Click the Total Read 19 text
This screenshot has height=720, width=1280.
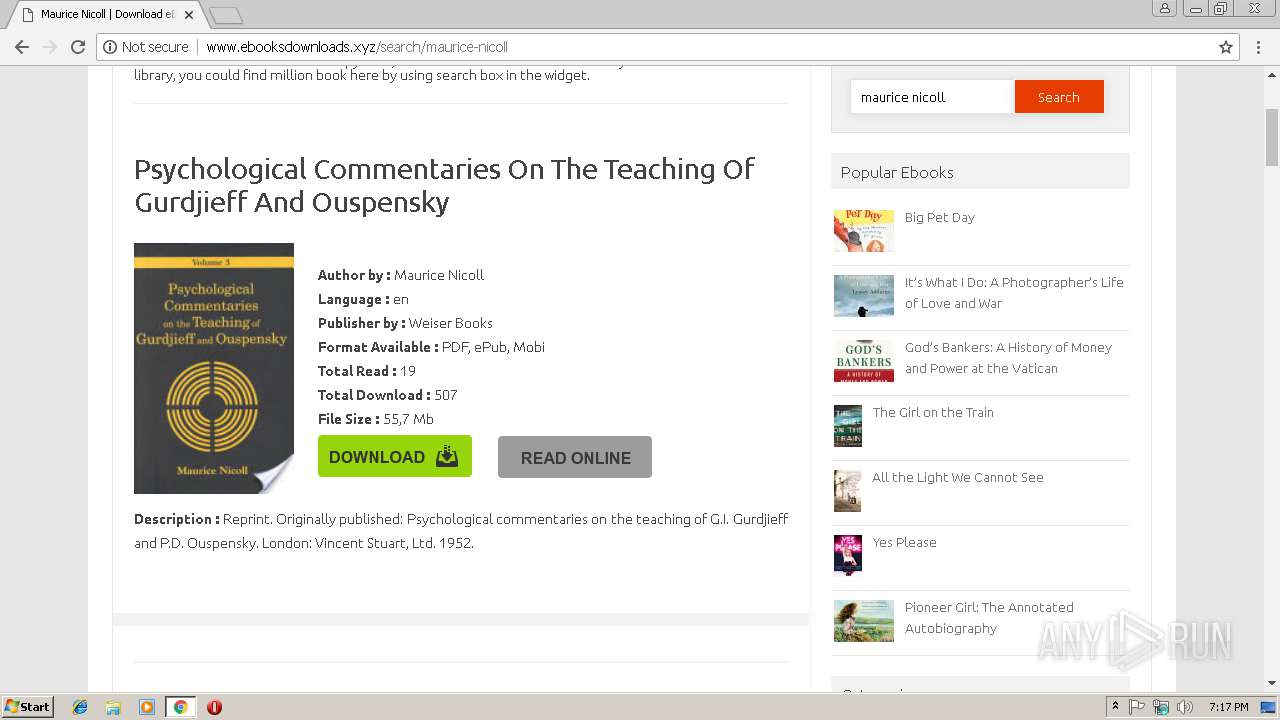[x=367, y=371]
